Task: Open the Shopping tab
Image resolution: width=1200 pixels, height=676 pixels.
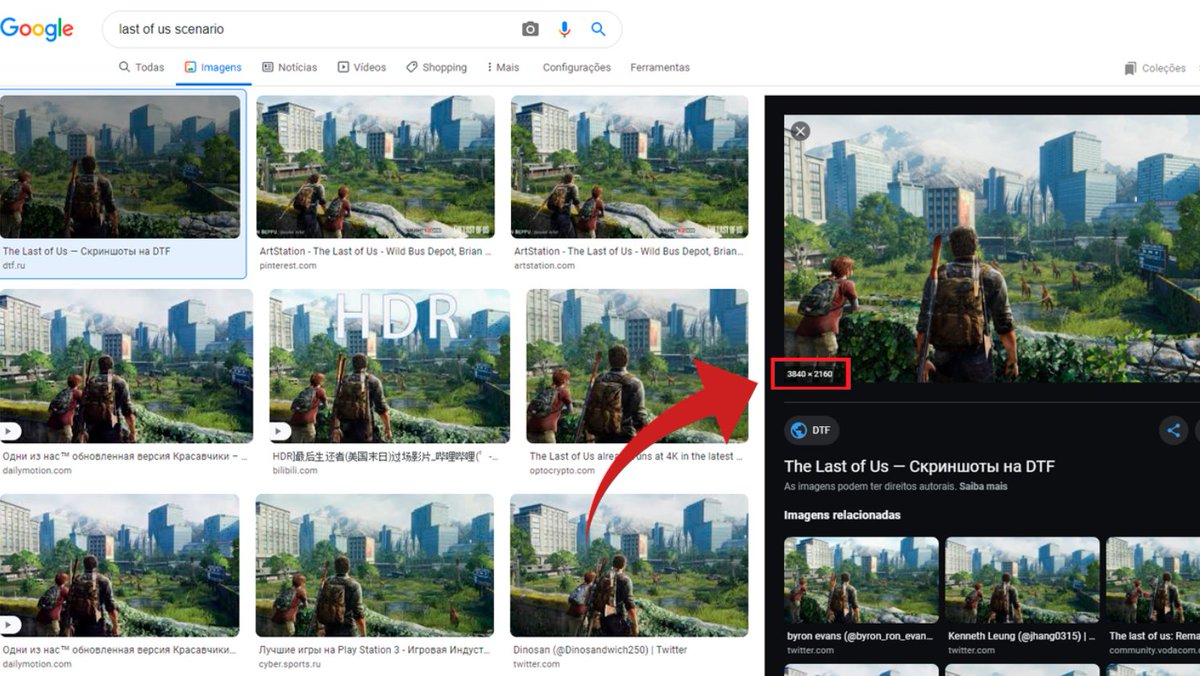Action: pyautogui.click(x=436, y=67)
